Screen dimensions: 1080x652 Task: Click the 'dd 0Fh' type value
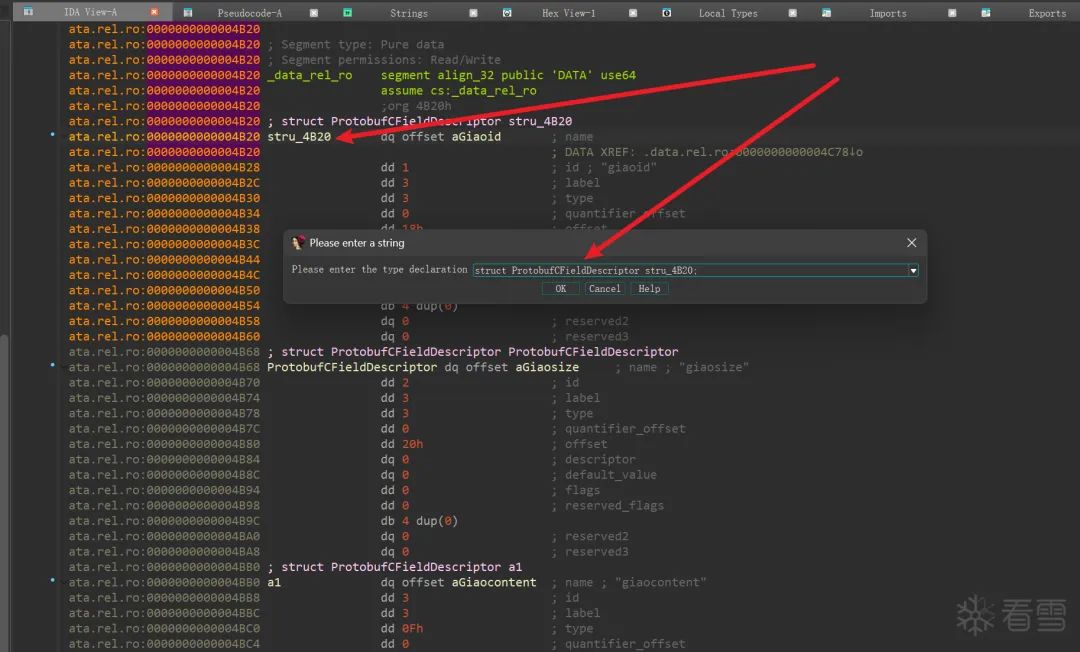click(402, 628)
